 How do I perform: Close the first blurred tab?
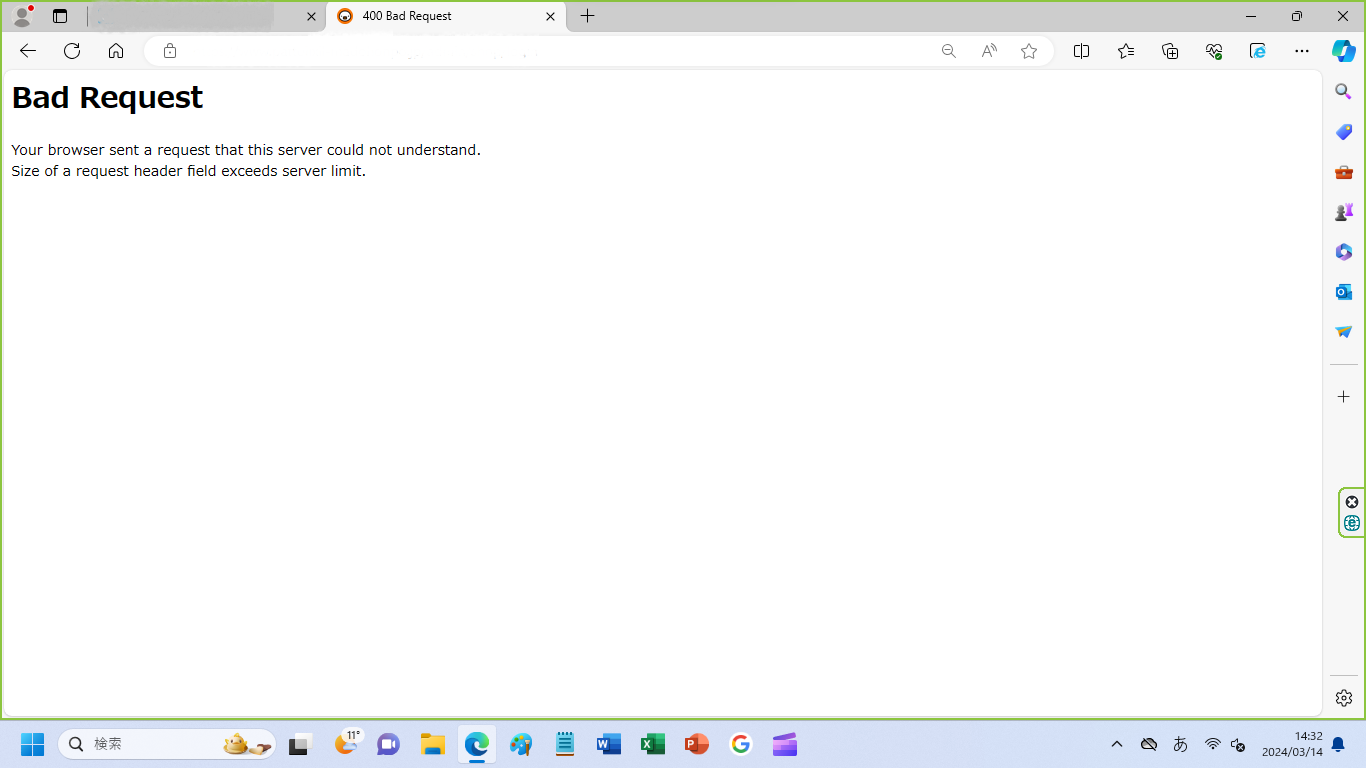pyautogui.click(x=311, y=16)
